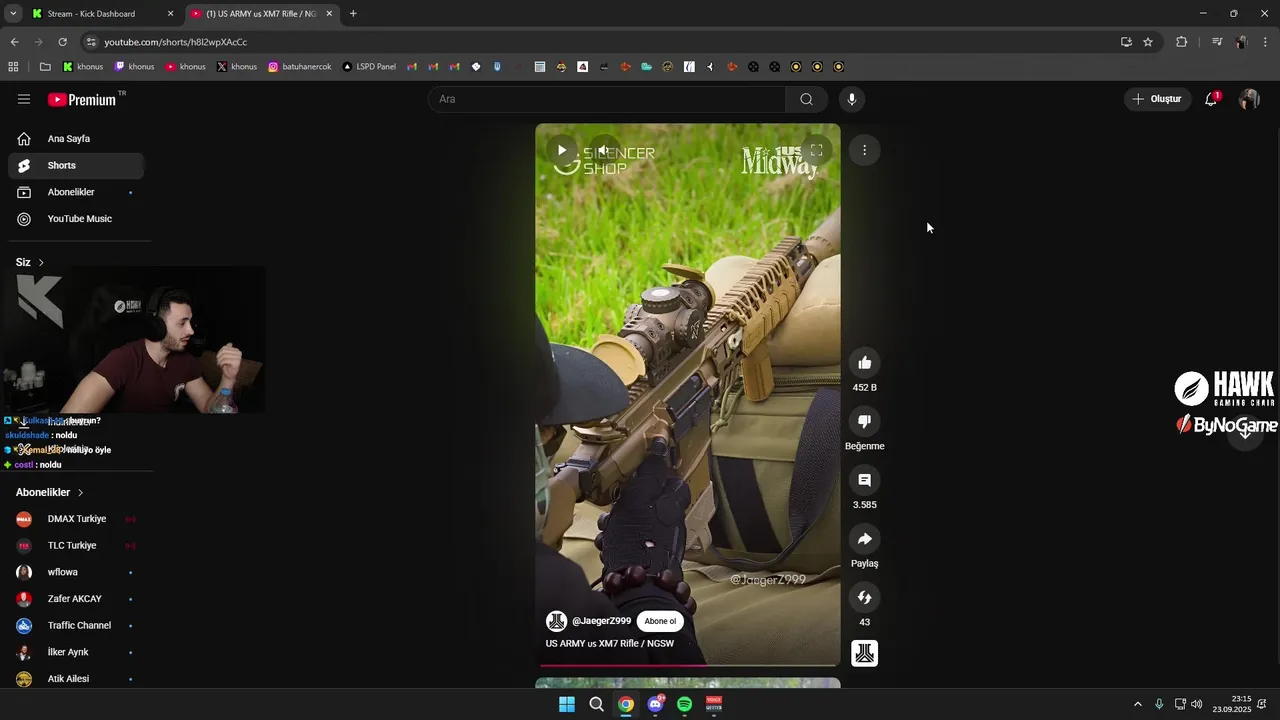Select Shorts in the sidebar
1280x720 pixels.
tap(76, 165)
